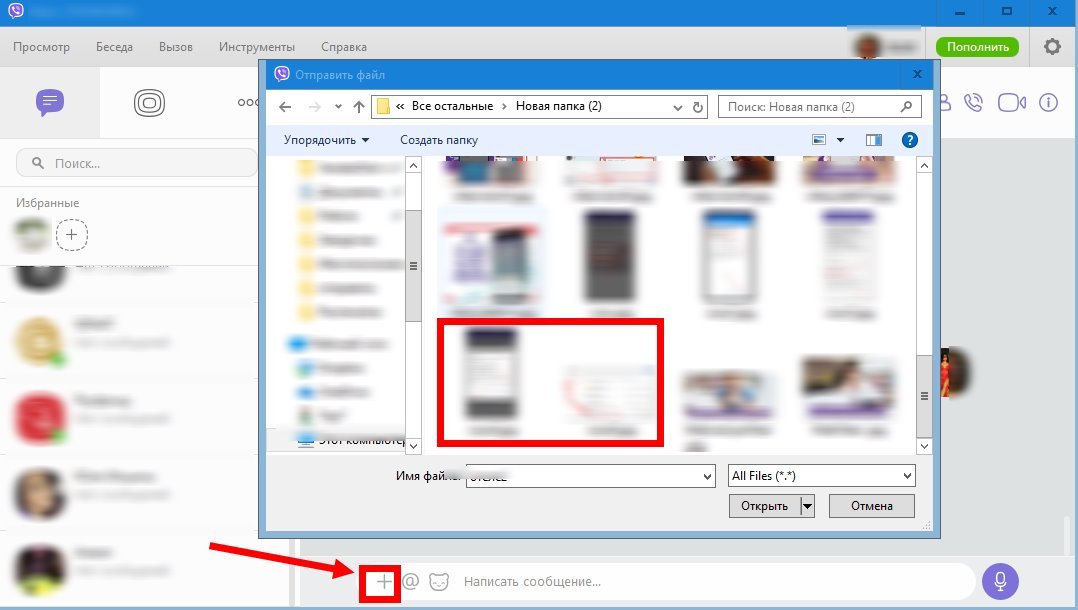The width and height of the screenshot is (1078, 610).
Task: Open the yellow avatar chat in list
Action: 39,341
